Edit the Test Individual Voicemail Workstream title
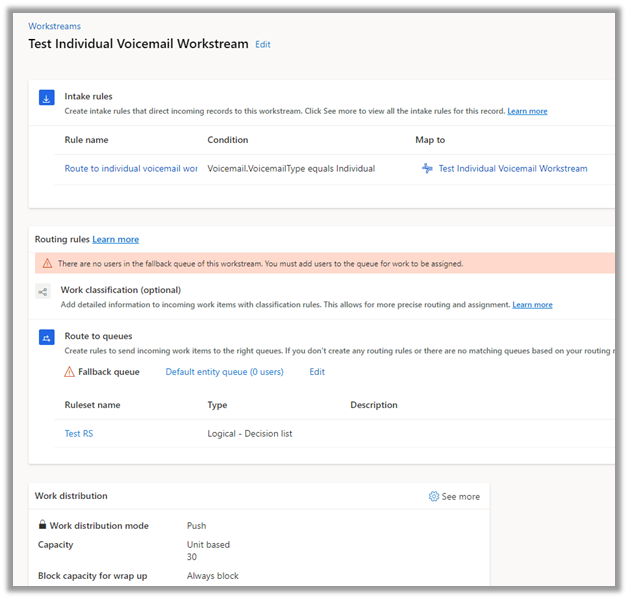Screen dimensions: 628x599 pos(263,45)
